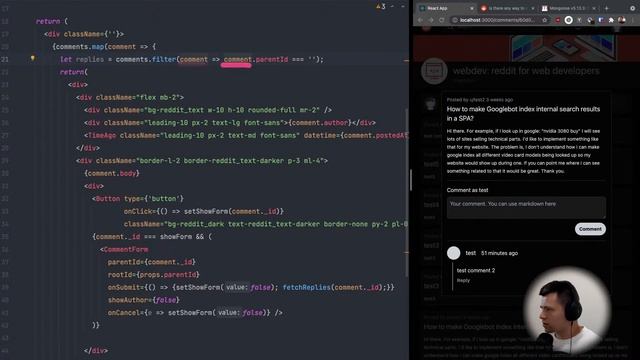Click 'fetchReplies' in the onSubmit line

pyautogui.click(x=306, y=287)
